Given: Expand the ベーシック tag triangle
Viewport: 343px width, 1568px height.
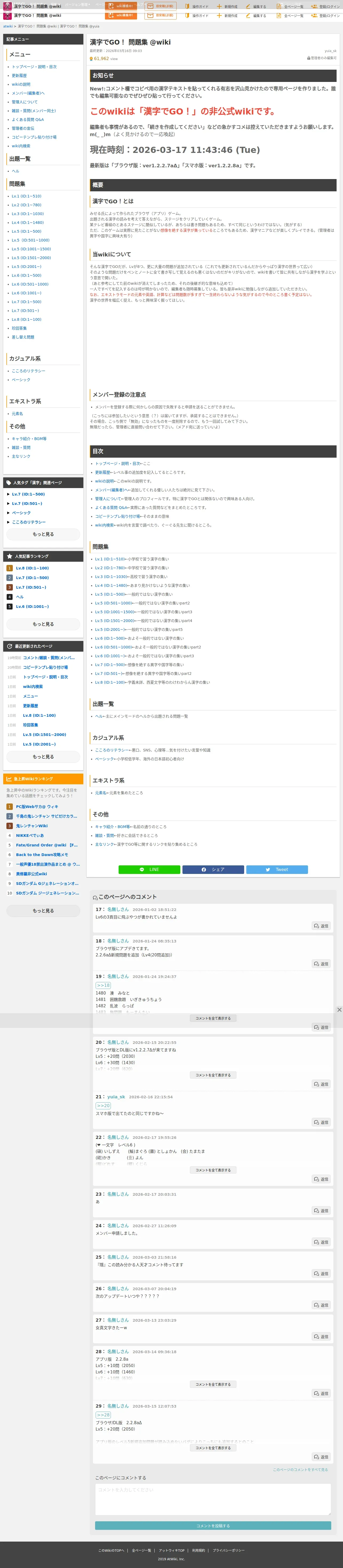Looking at the screenshot, I should [x=9, y=513].
